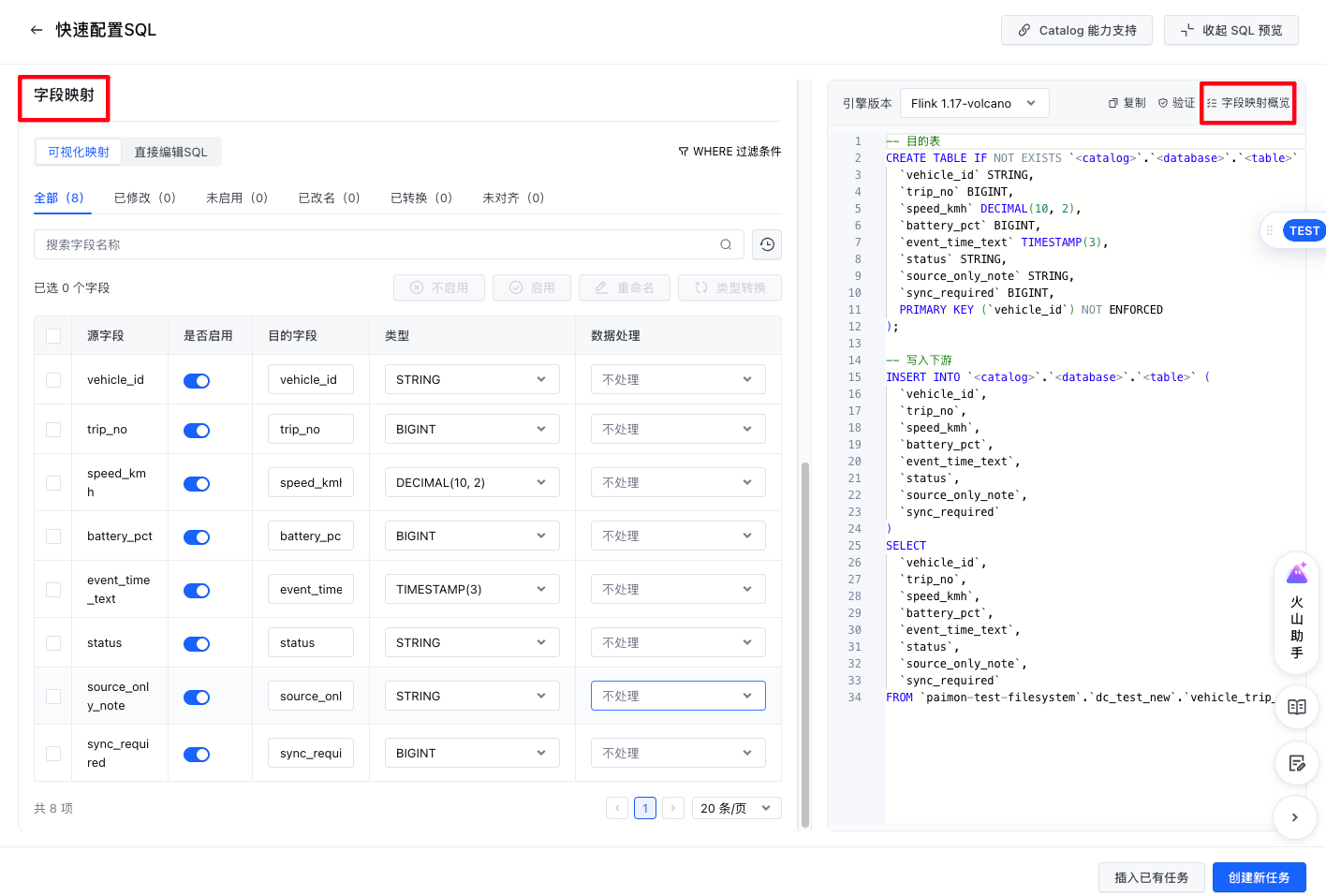Switch to 直接编辑SQL tab
Viewport: 1326px width, 896px height.
point(170,152)
